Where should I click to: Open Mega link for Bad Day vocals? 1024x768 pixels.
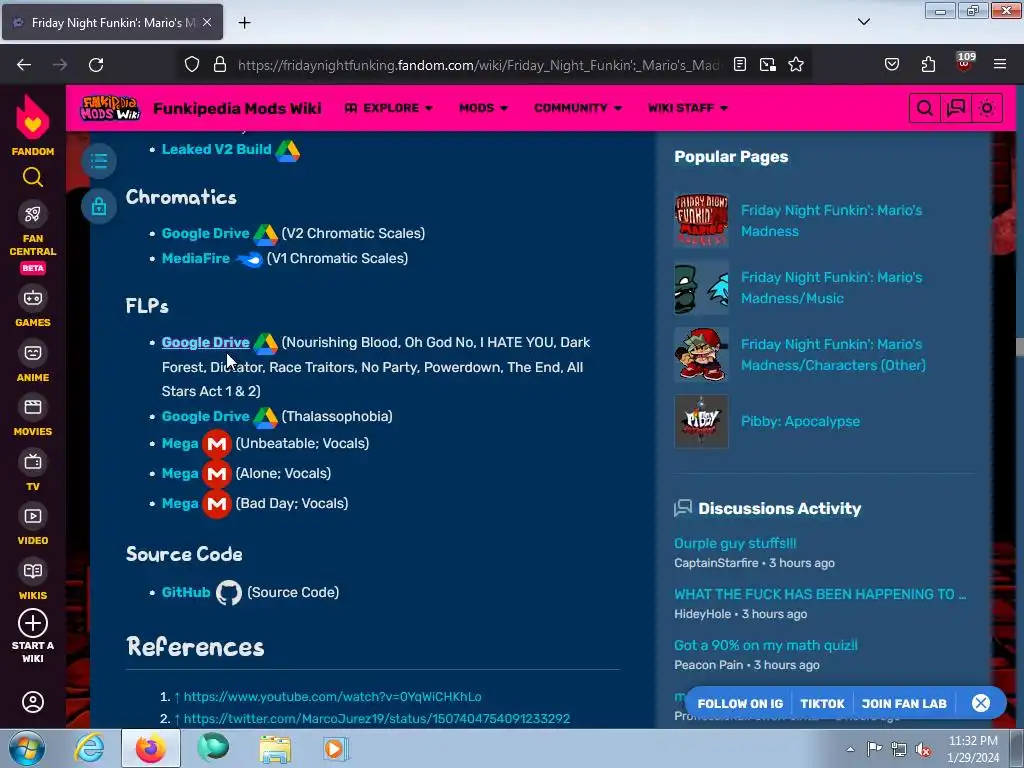point(180,504)
